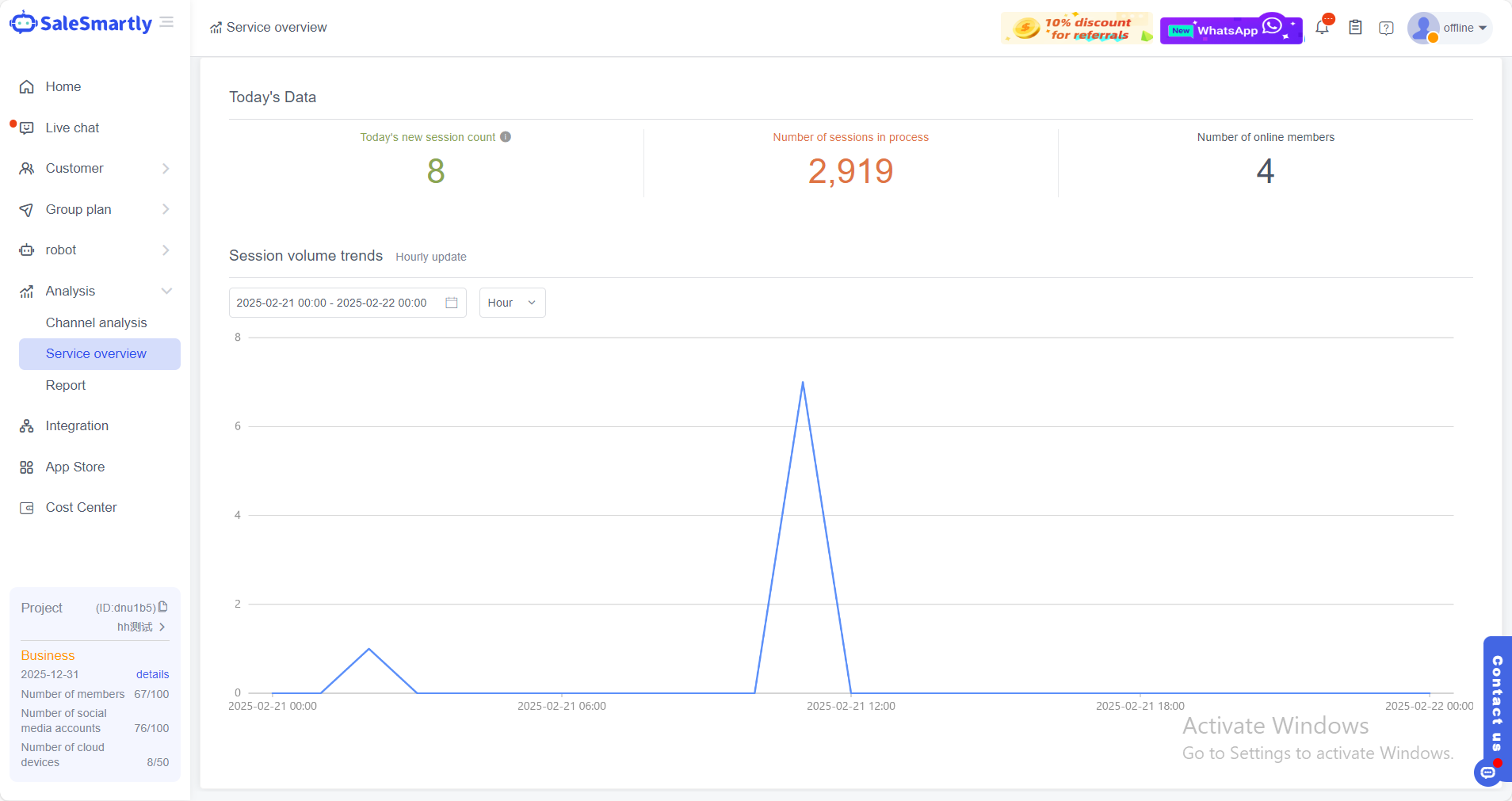
Task: Click the 10% discount referrals banner
Action: point(1076,29)
